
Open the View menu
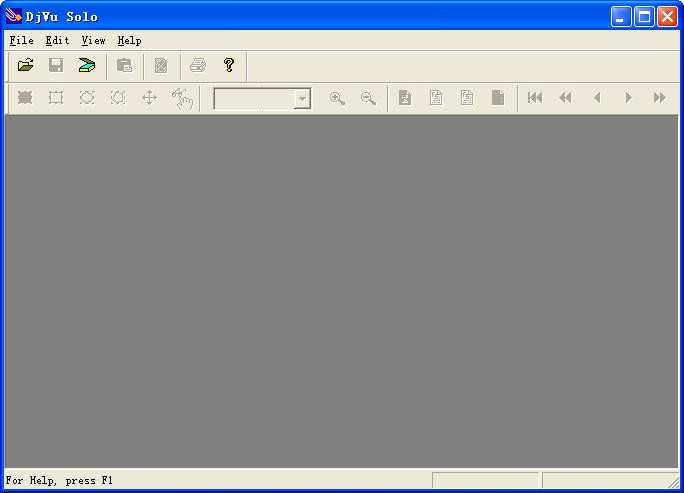point(93,41)
